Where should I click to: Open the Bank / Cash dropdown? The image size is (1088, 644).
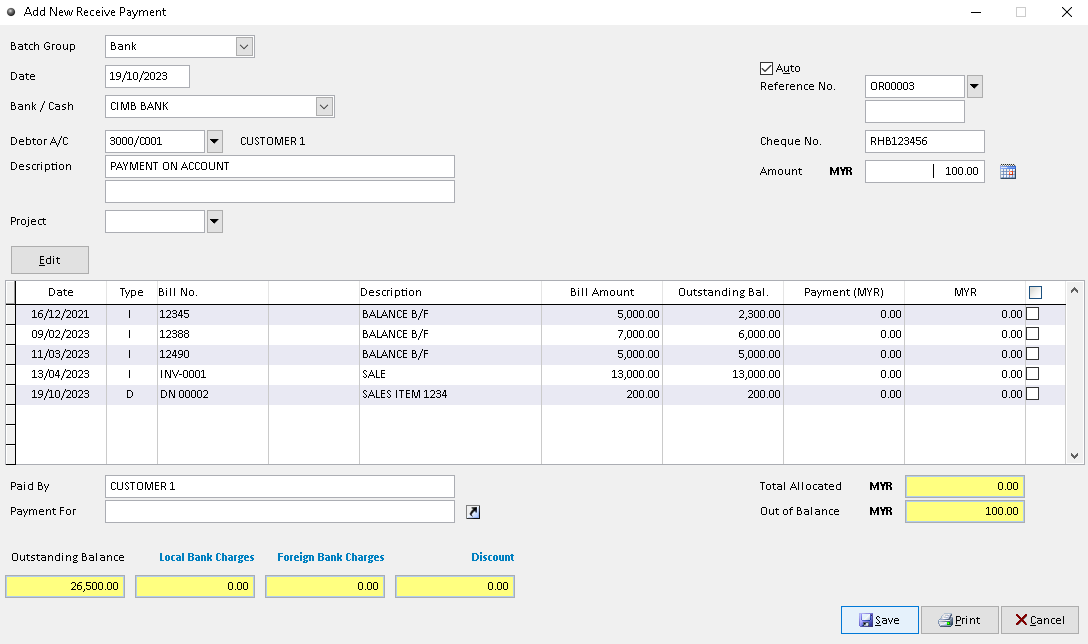coord(323,106)
